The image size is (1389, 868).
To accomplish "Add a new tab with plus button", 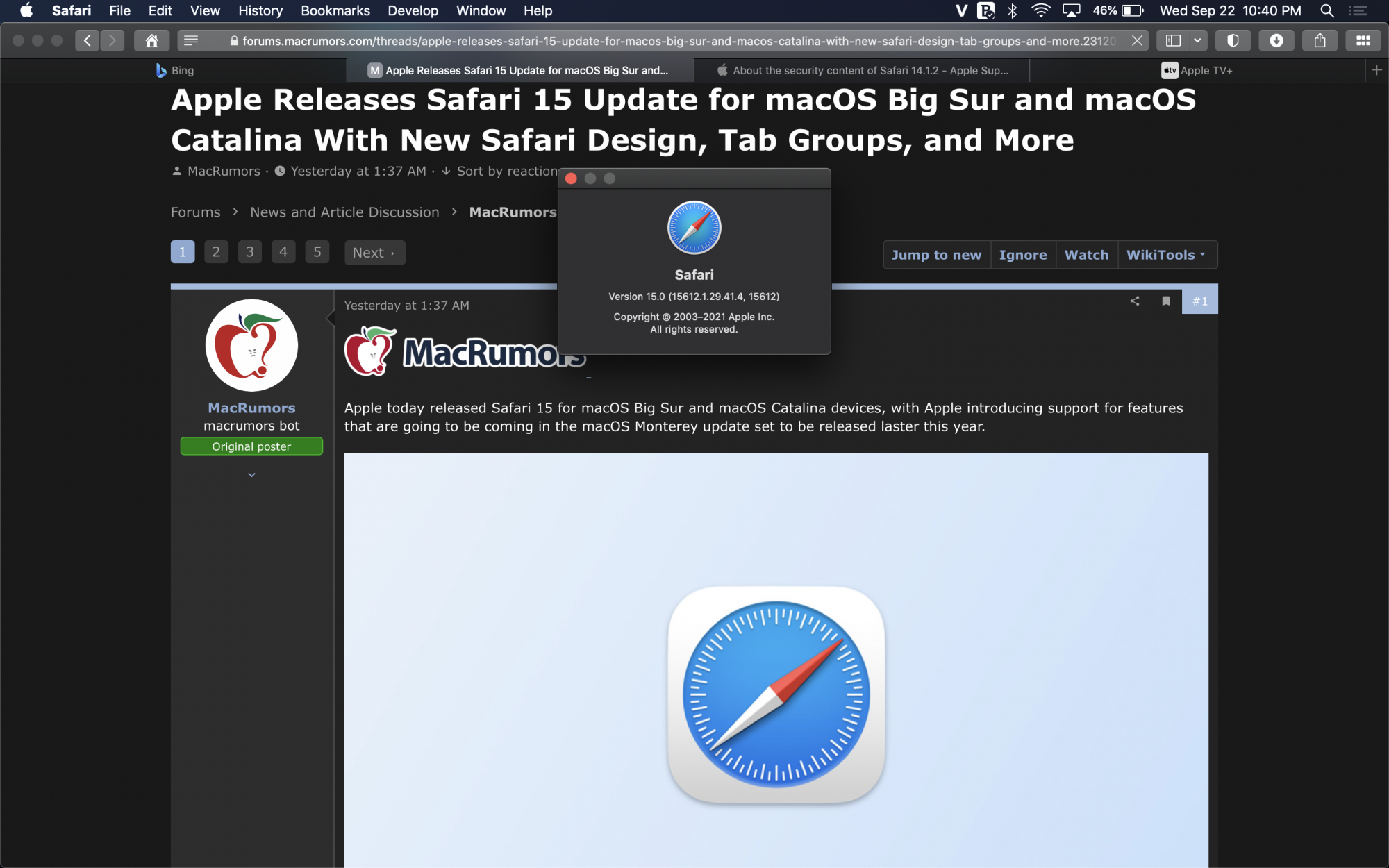I will (x=1376, y=70).
